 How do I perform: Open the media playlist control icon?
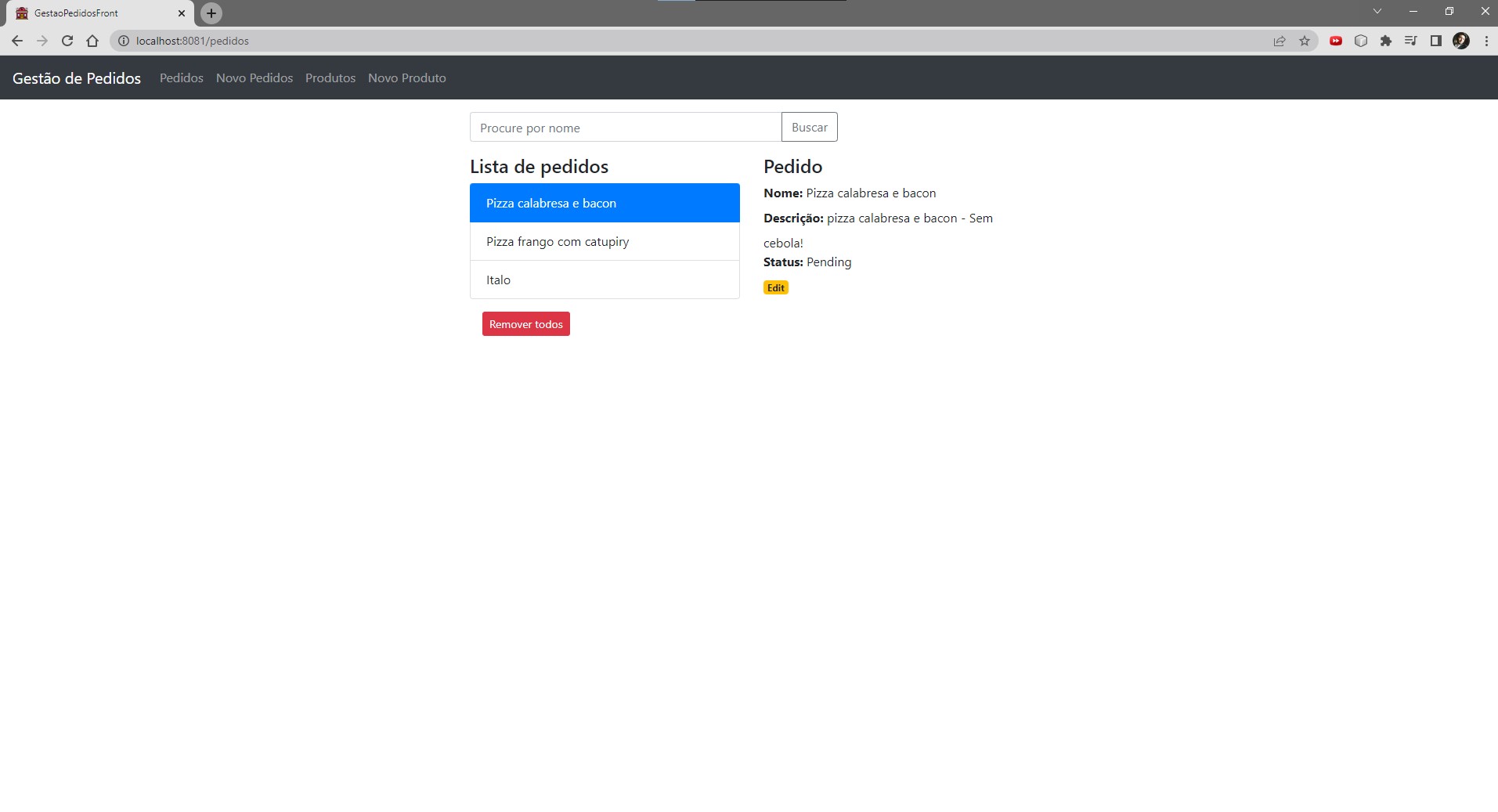pos(1410,40)
